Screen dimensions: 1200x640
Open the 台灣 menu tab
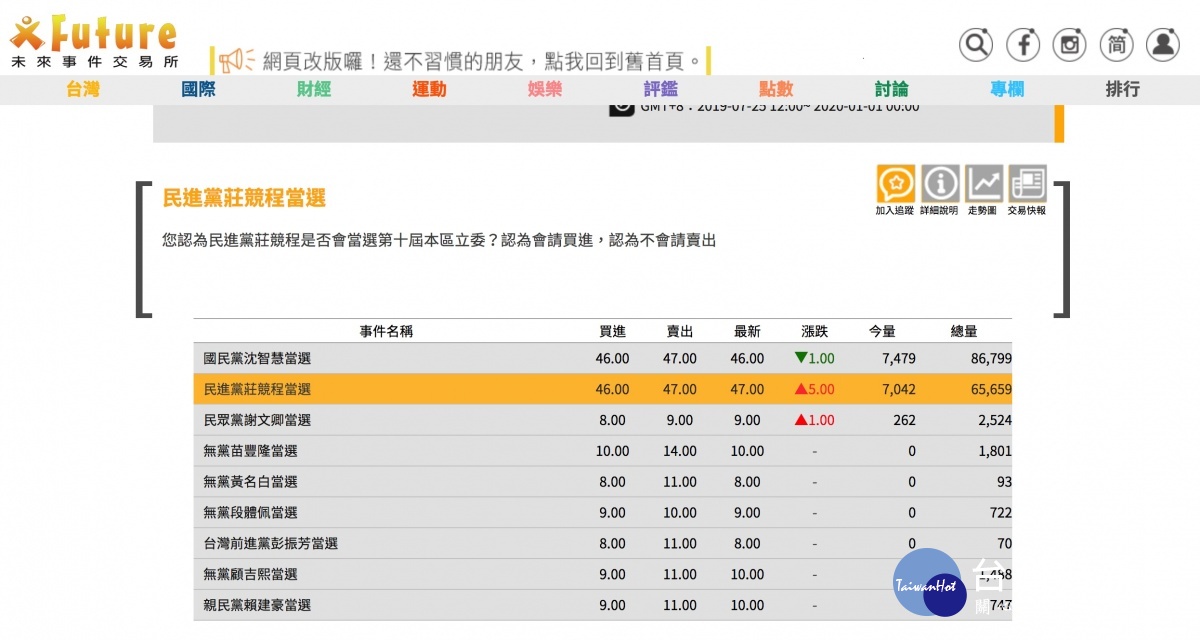83,89
